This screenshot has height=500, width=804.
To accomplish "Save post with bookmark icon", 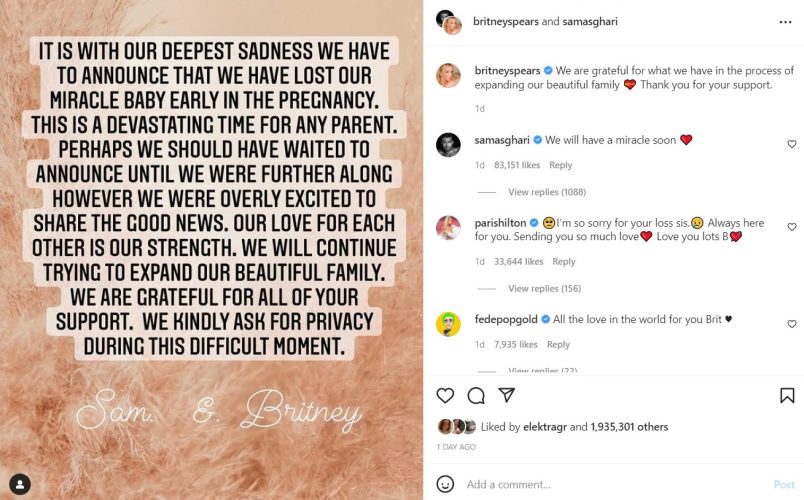I will (787, 395).
